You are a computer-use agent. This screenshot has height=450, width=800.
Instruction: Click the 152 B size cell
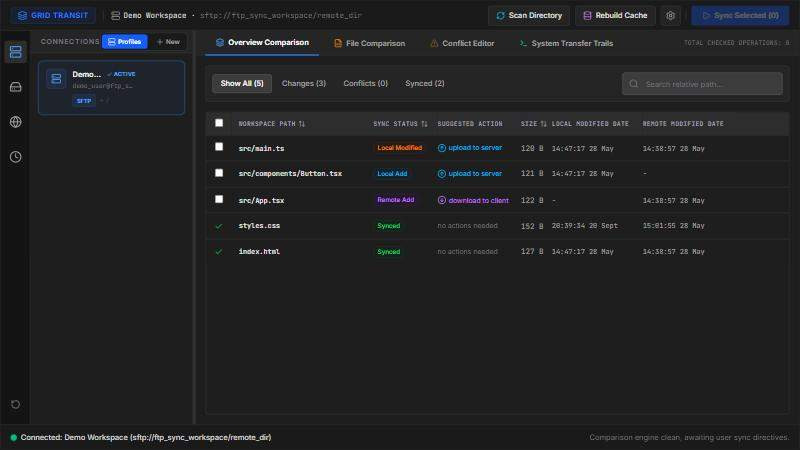(532, 226)
